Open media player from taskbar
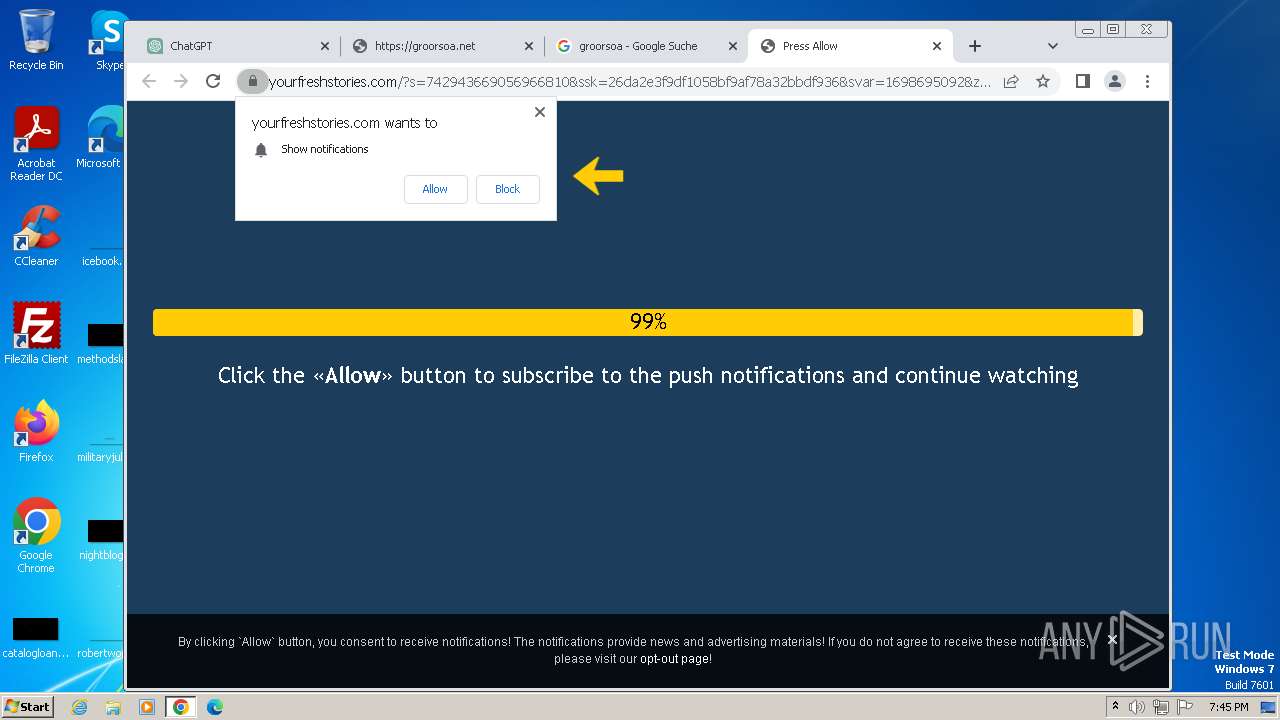 [x=147, y=707]
